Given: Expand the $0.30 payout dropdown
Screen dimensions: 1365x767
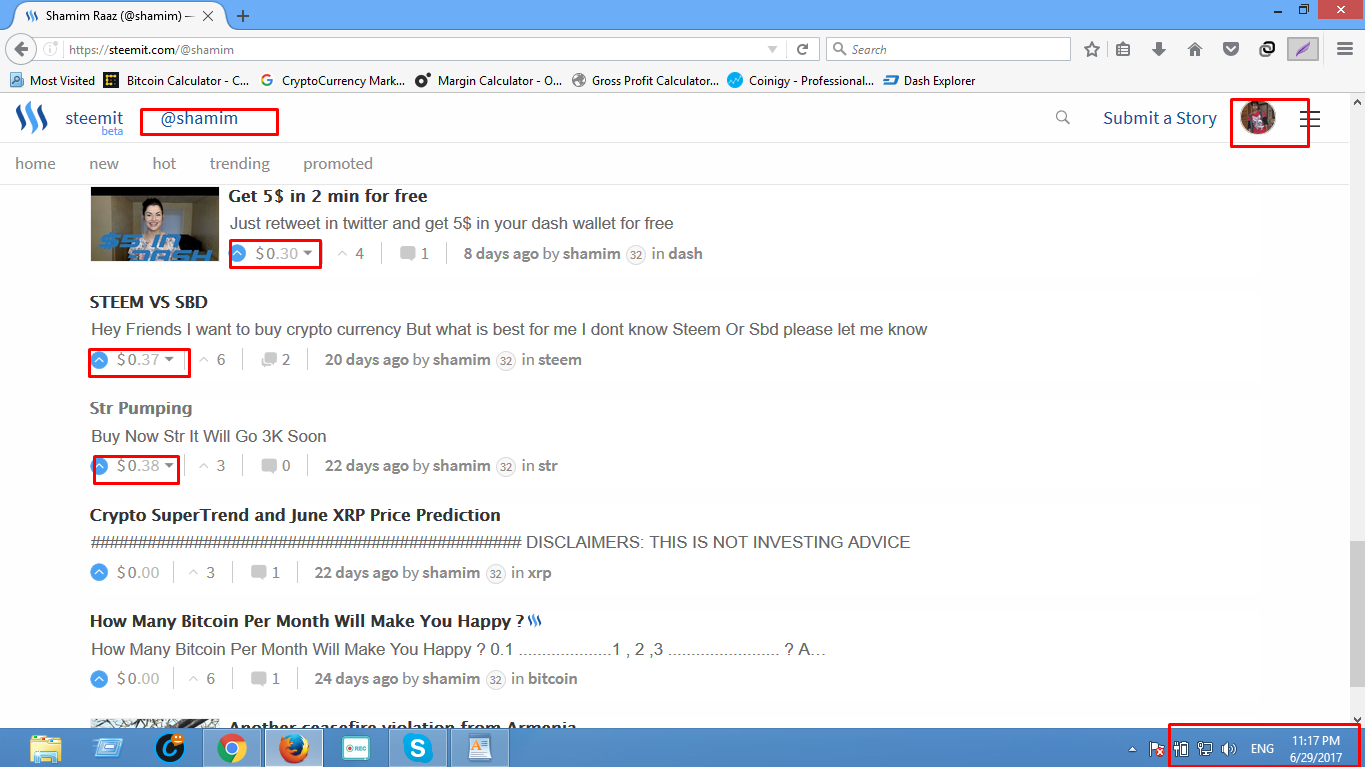Looking at the screenshot, I should tap(308, 254).
